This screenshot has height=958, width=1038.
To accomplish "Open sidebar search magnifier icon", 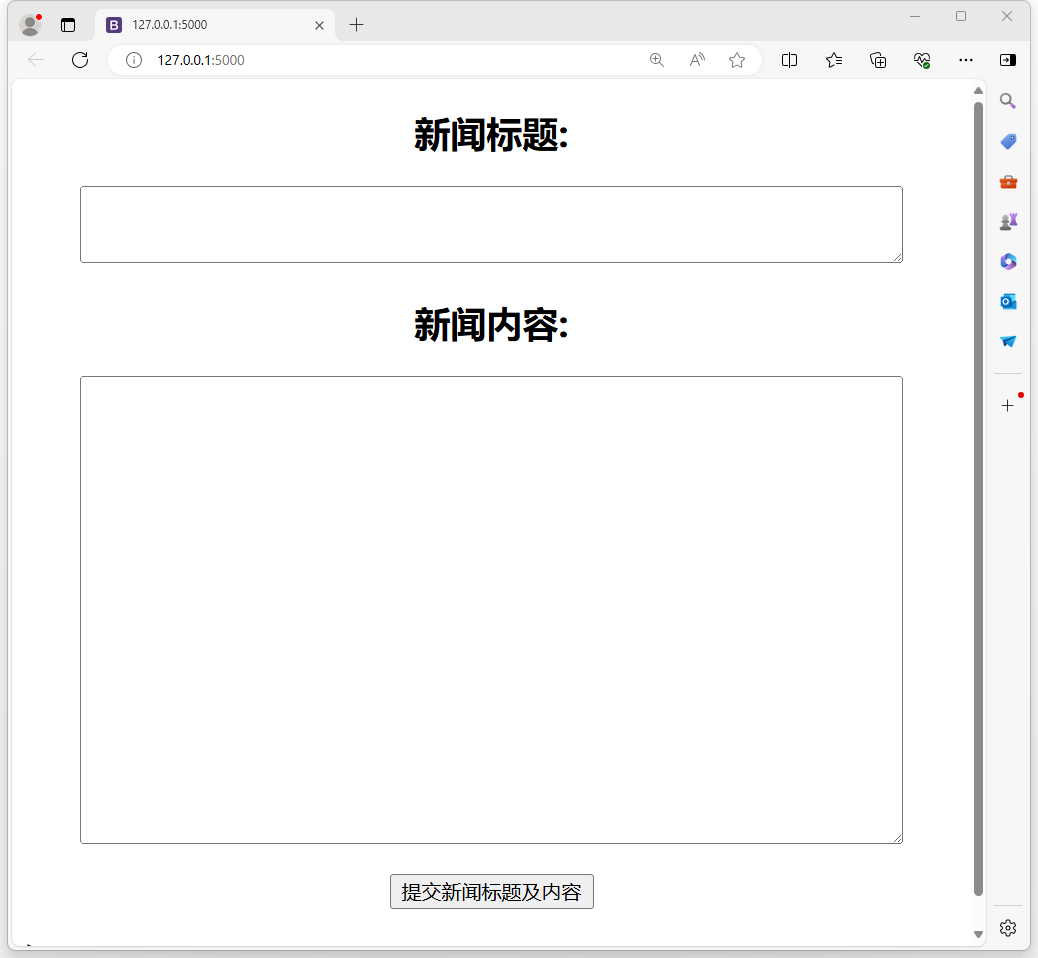I will [1008, 101].
